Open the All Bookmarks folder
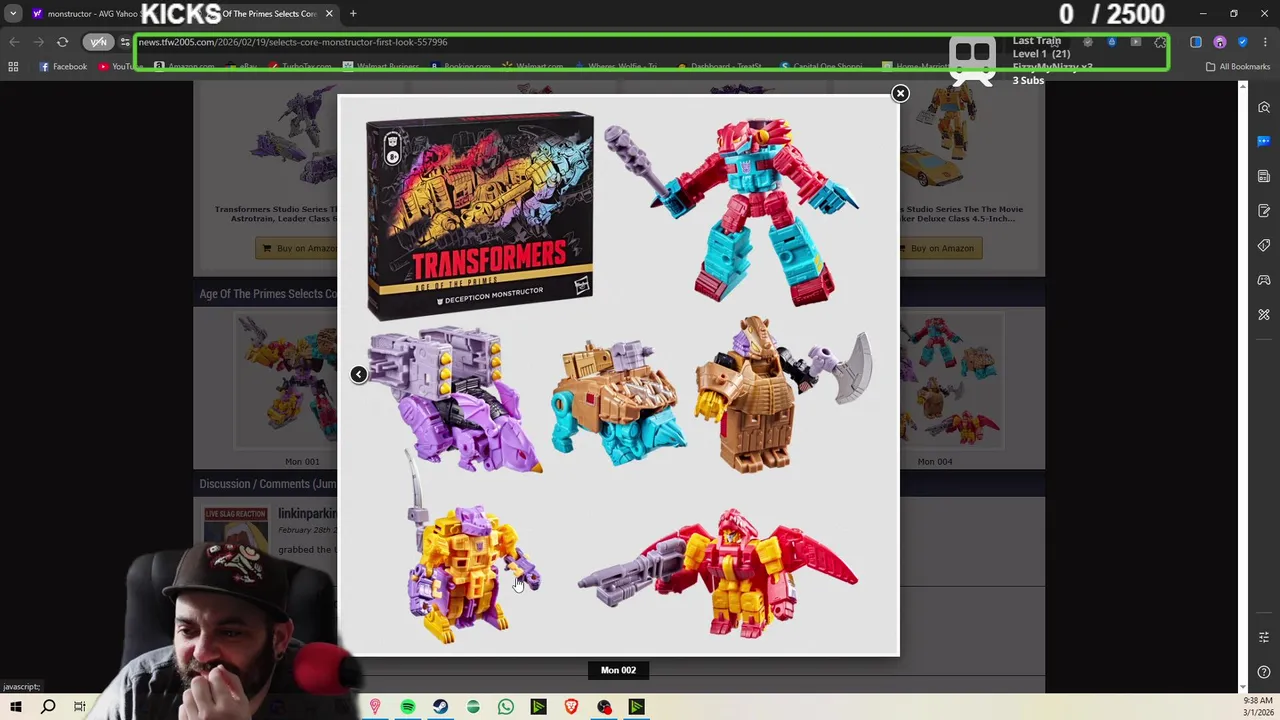 pos(1238,67)
